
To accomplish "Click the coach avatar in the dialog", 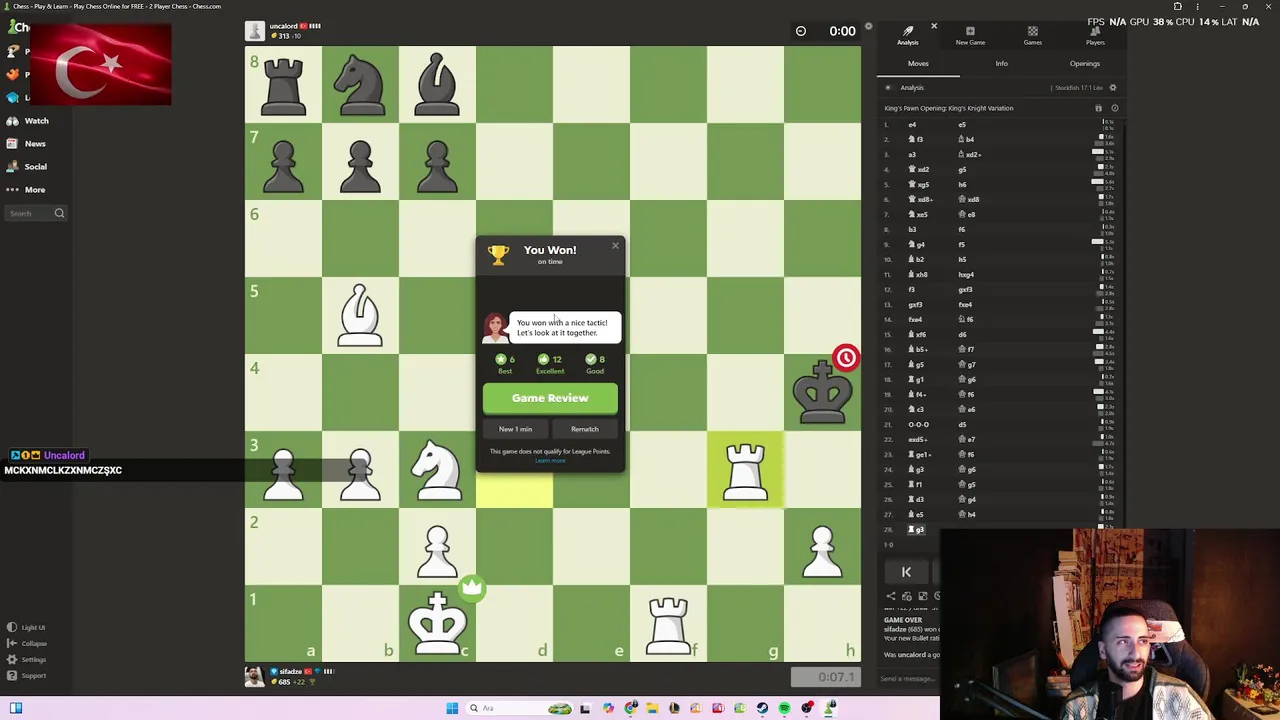I will coord(495,327).
